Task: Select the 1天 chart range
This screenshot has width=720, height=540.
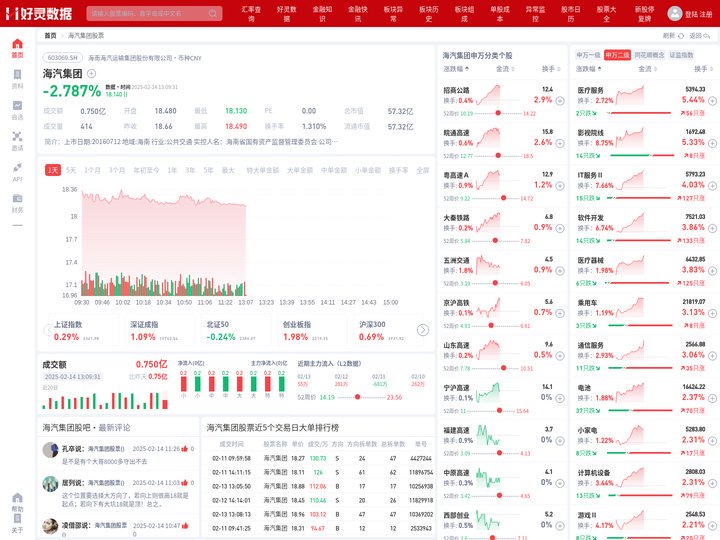Action: point(53,170)
